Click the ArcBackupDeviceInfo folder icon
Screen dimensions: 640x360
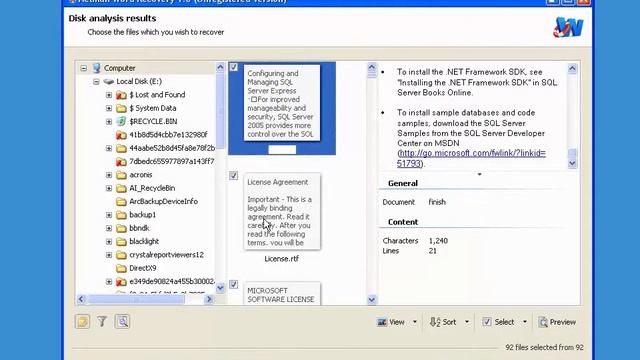(121, 202)
